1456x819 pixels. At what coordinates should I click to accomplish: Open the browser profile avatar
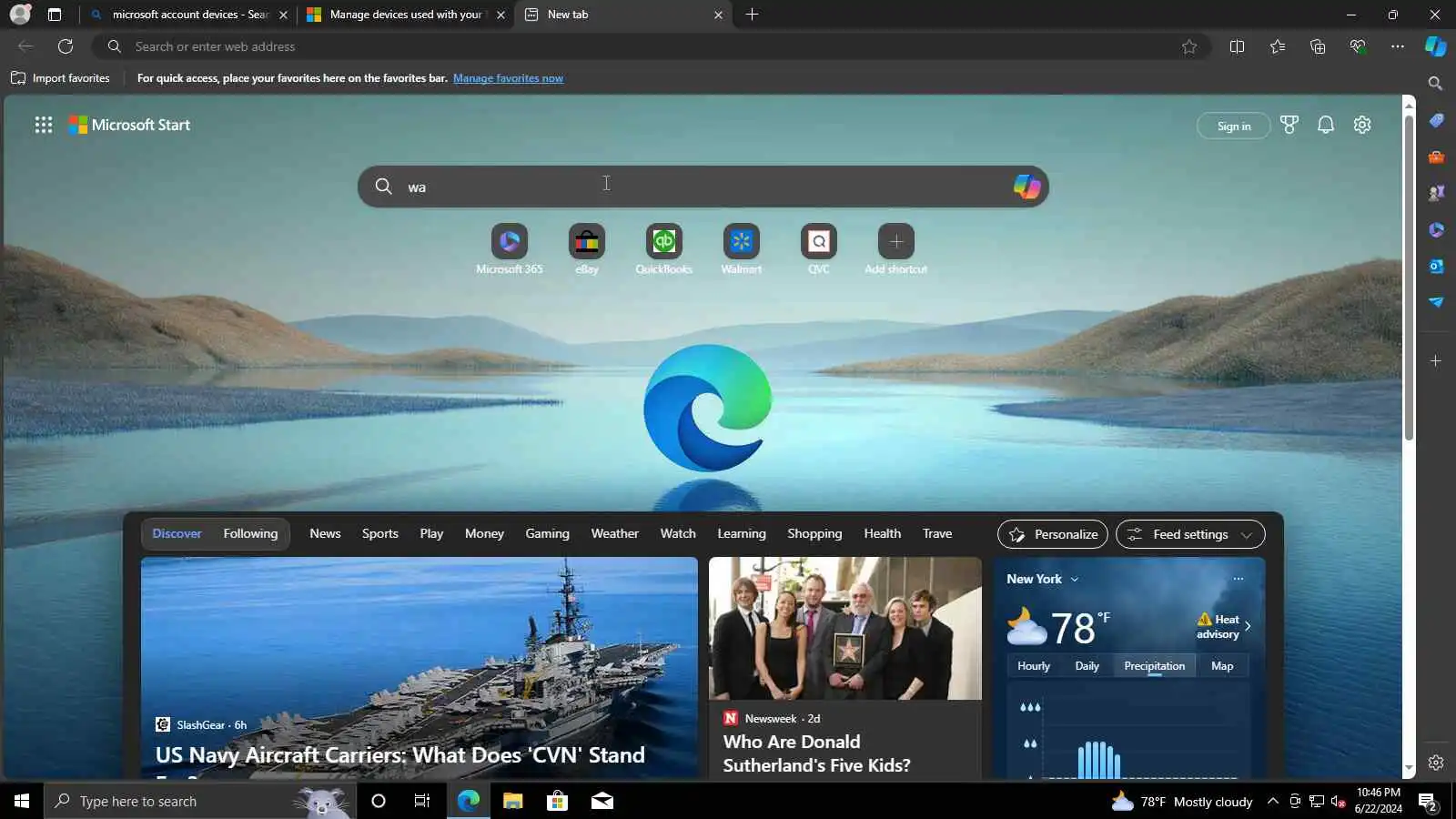coord(20,15)
